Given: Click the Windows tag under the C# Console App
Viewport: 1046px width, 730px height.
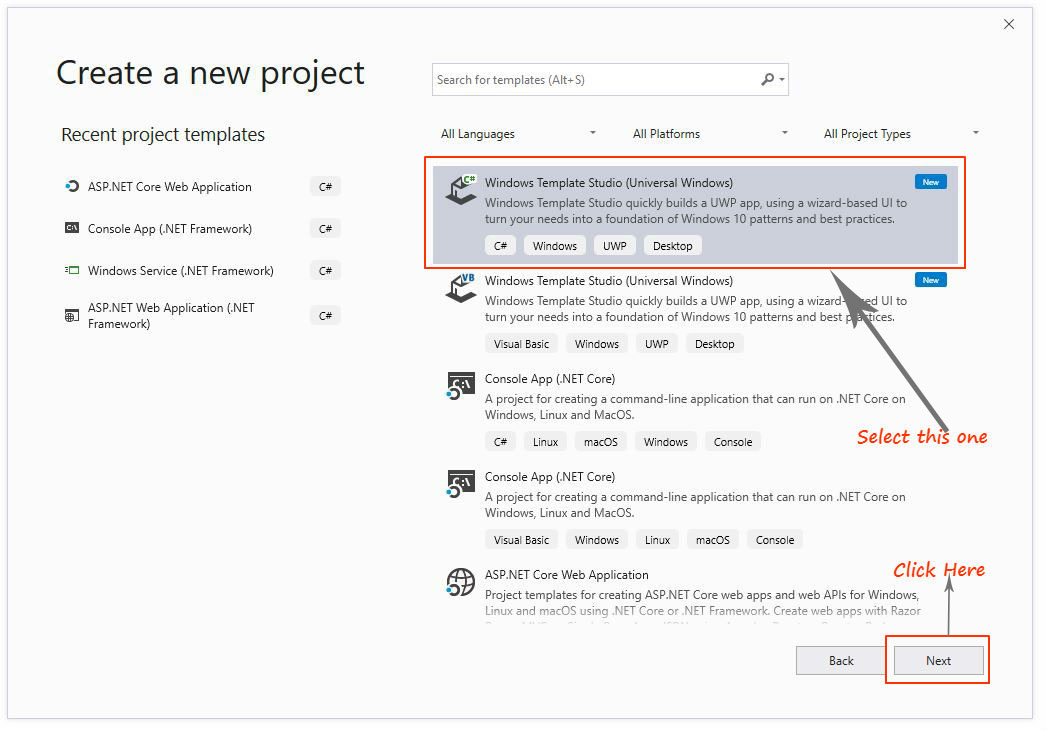Looking at the screenshot, I should click(665, 442).
